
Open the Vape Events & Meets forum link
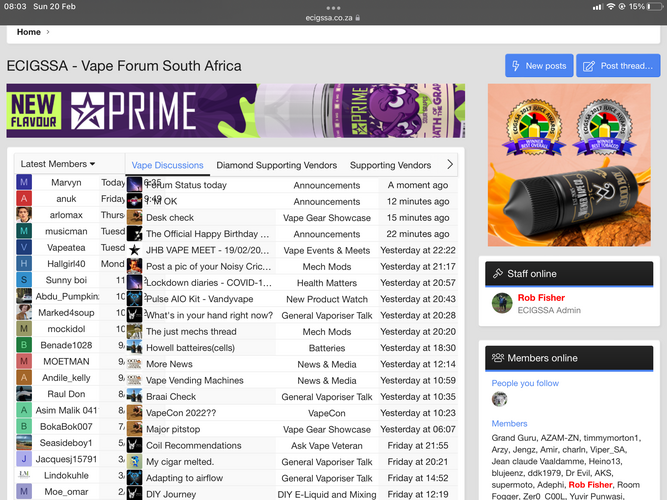coord(327,251)
